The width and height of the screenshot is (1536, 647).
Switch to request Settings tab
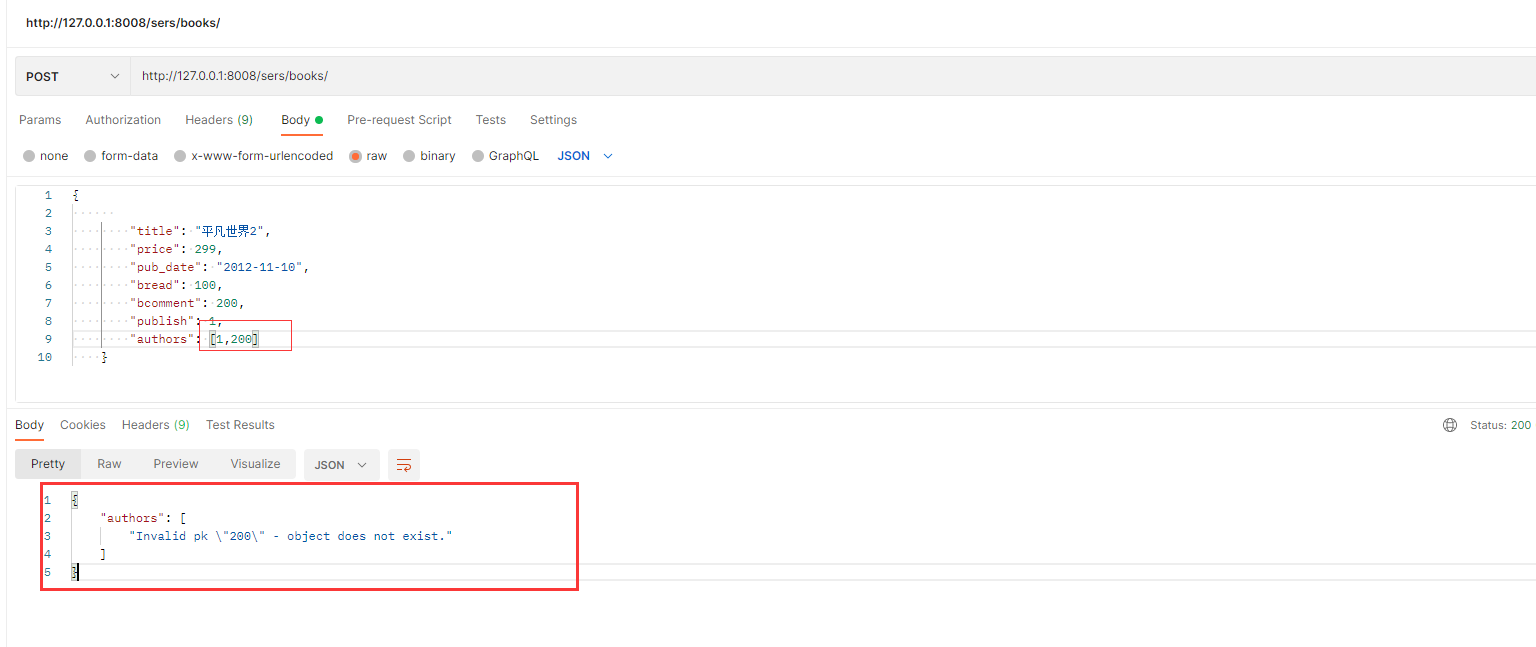(x=553, y=120)
